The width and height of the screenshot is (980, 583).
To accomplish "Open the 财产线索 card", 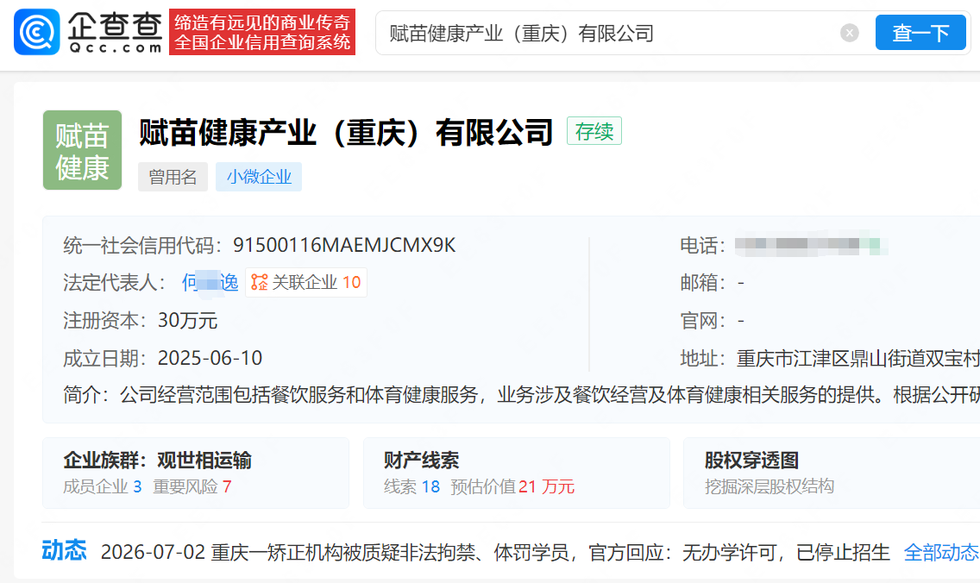I will pos(516,473).
